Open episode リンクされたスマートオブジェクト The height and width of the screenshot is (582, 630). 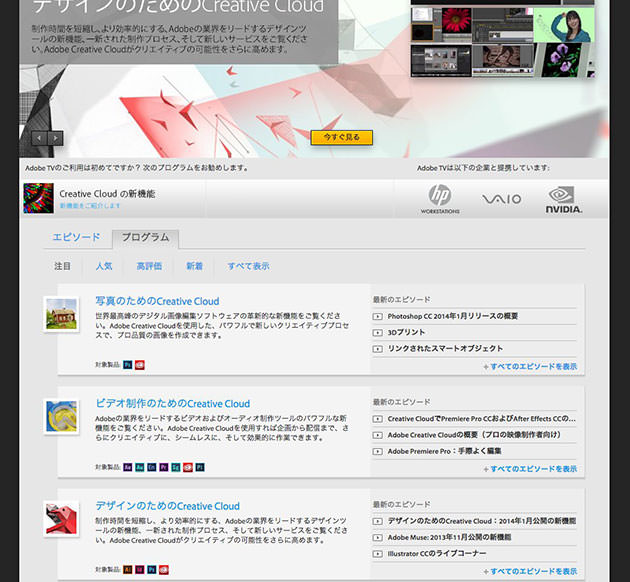[x=445, y=349]
